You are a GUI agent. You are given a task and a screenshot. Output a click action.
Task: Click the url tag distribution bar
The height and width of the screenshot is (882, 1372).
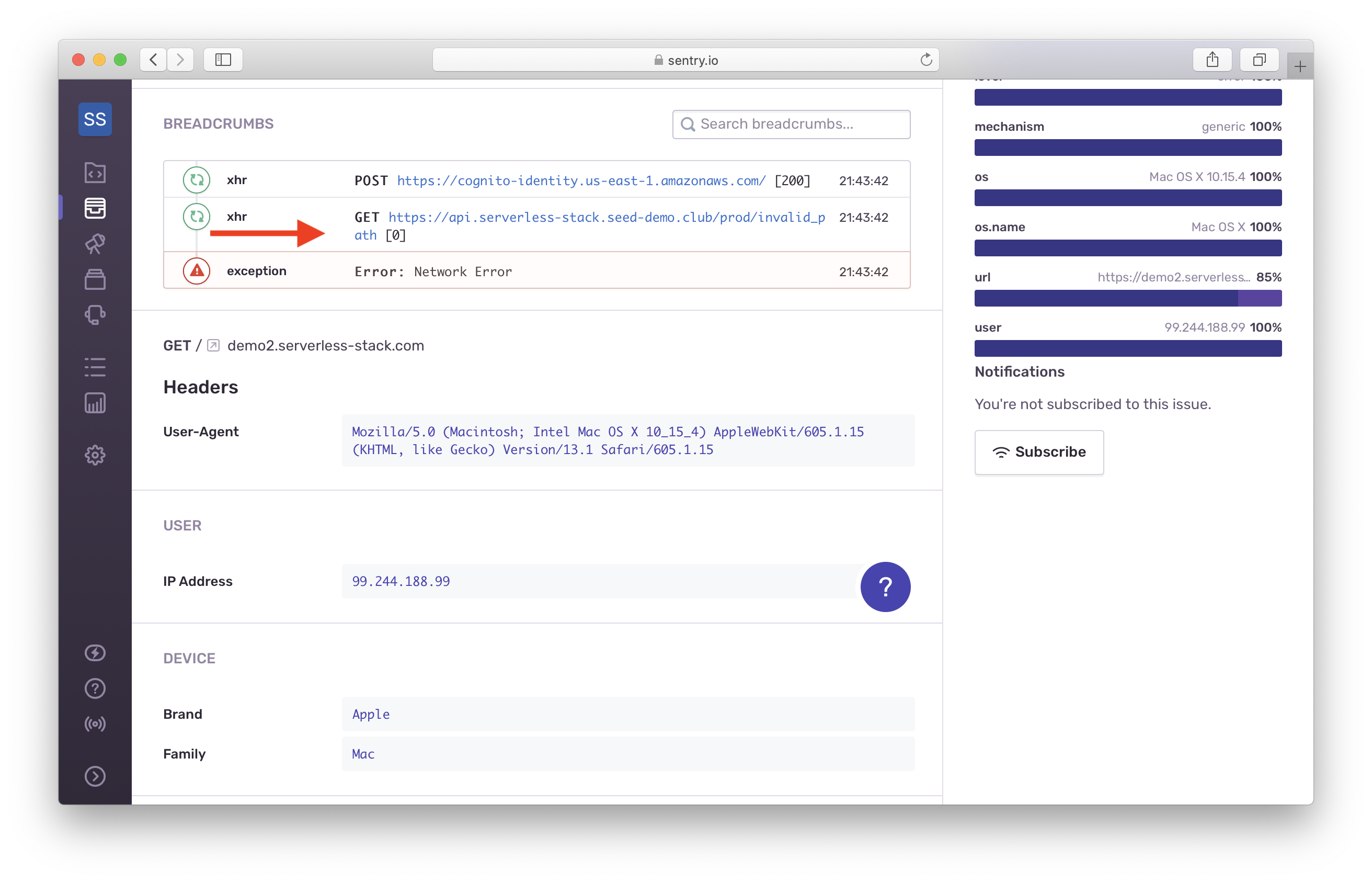(1128, 298)
